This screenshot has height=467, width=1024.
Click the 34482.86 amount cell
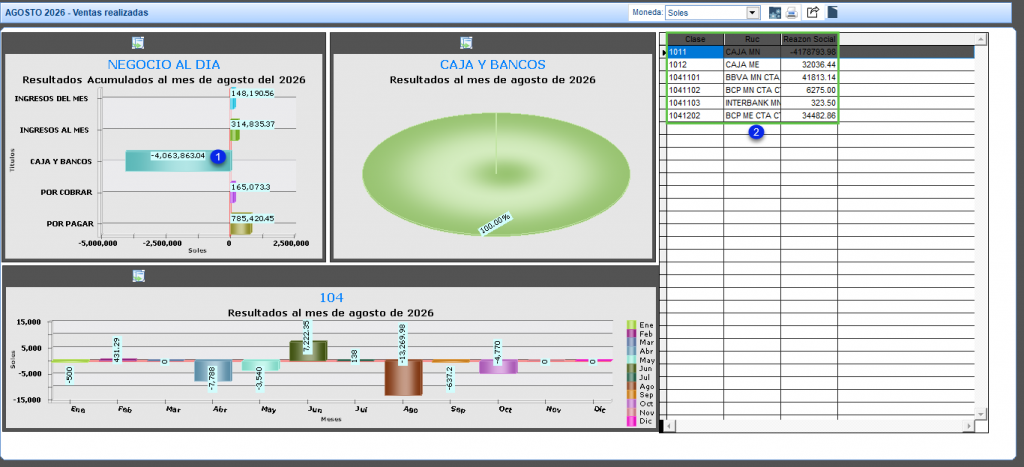809,116
